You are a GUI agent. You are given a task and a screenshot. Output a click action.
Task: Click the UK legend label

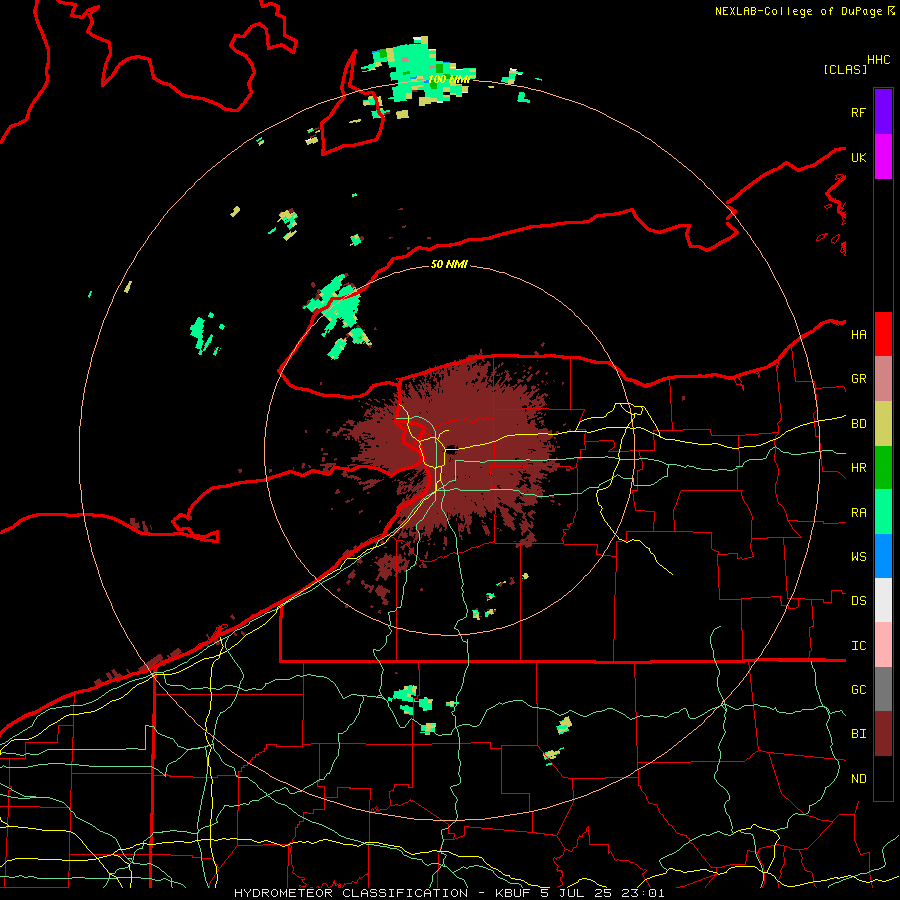pos(858,157)
